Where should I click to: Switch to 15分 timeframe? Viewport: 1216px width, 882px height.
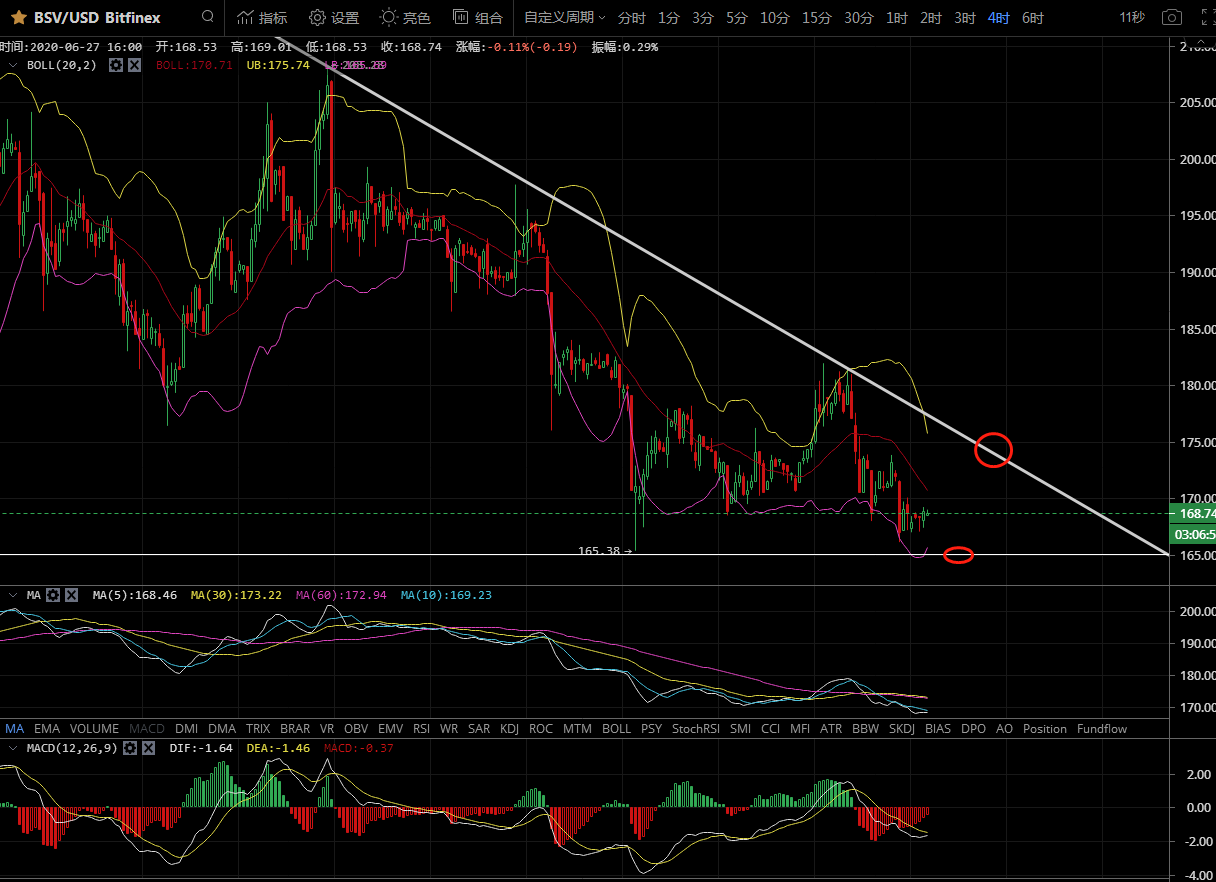[816, 18]
